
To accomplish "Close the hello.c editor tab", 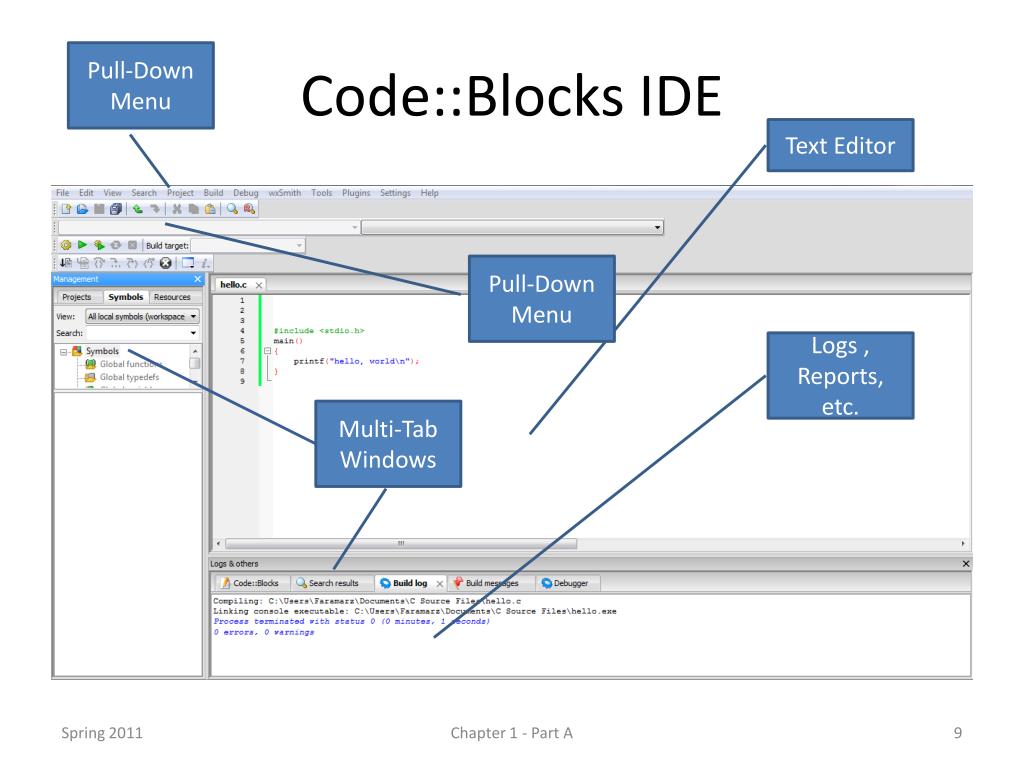I will coord(259,285).
